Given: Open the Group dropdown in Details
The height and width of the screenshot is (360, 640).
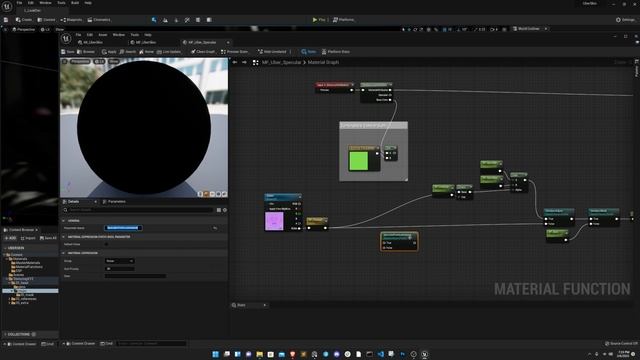Looking at the screenshot, I should [x=120, y=261].
